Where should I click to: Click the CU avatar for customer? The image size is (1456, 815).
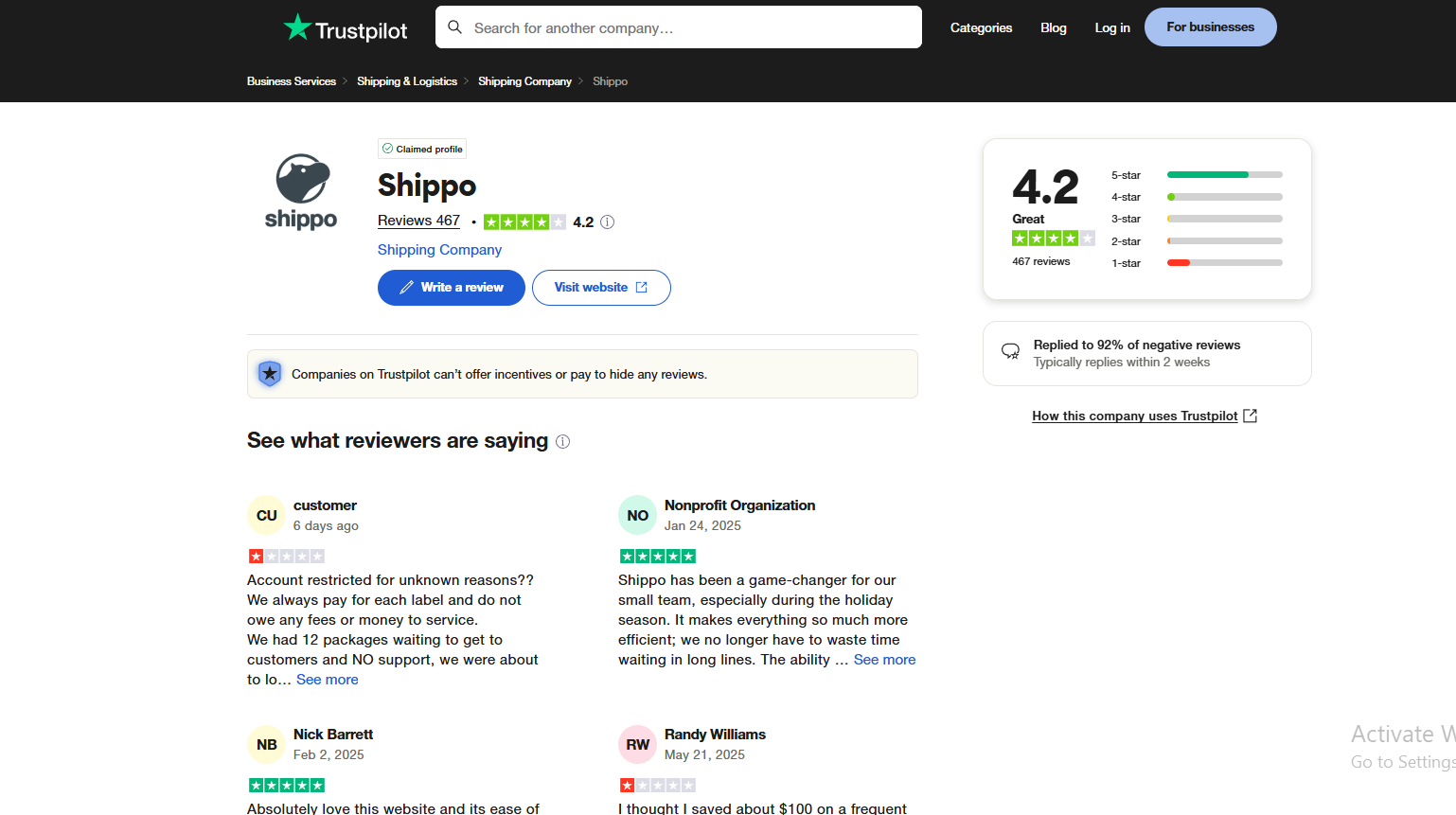coord(267,515)
